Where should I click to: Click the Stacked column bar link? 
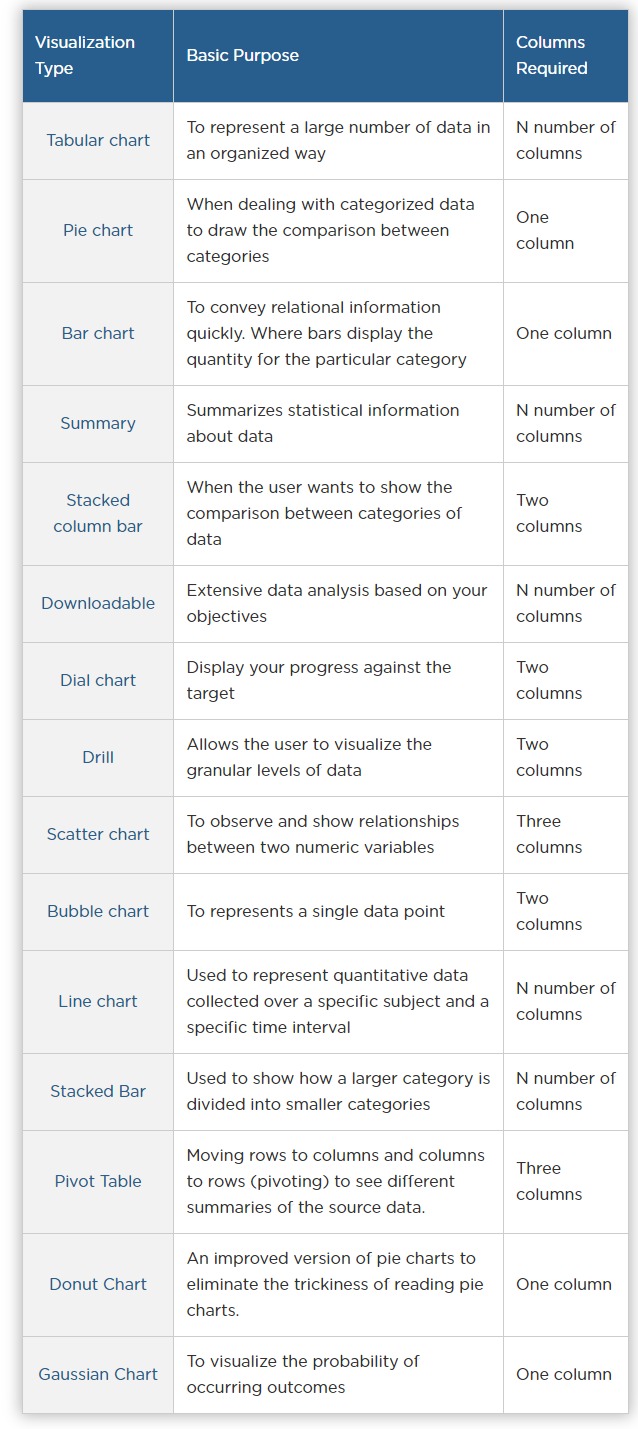[98, 513]
